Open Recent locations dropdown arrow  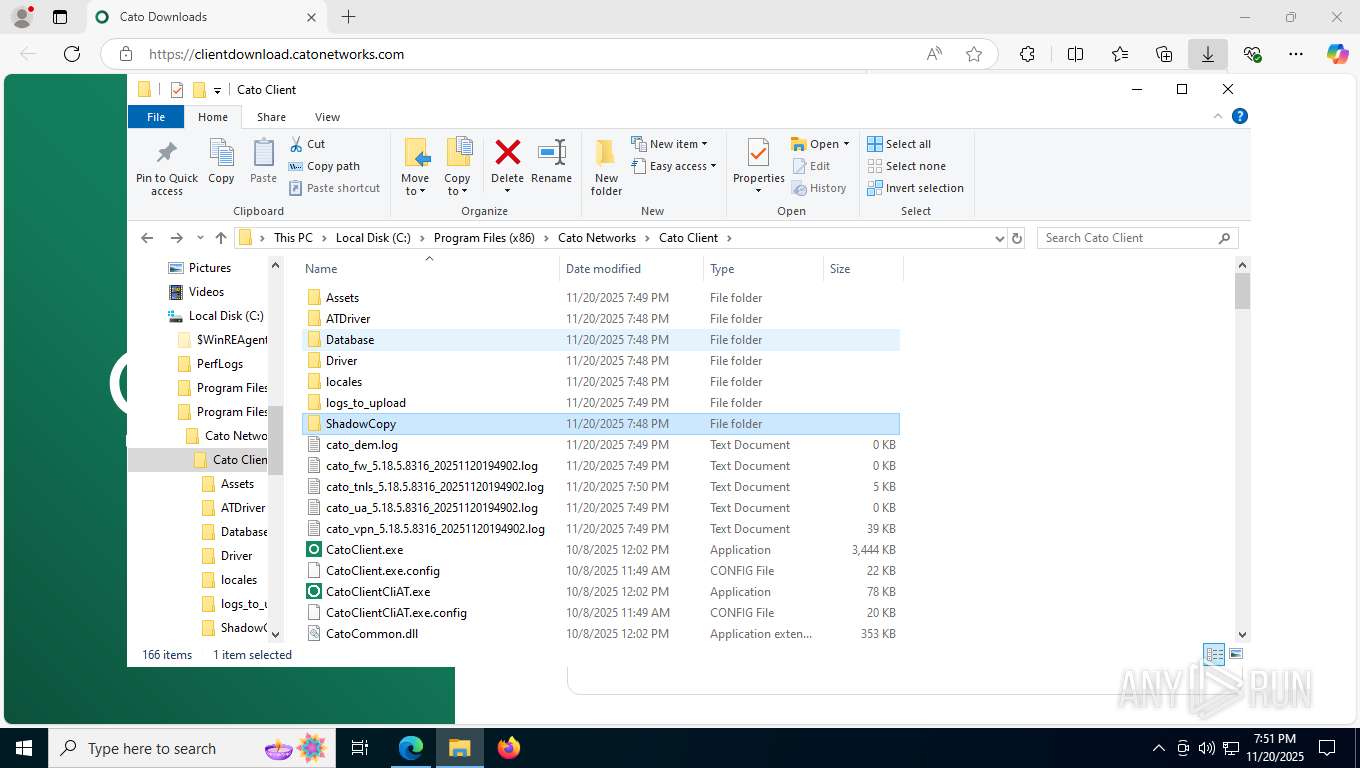[200, 238]
